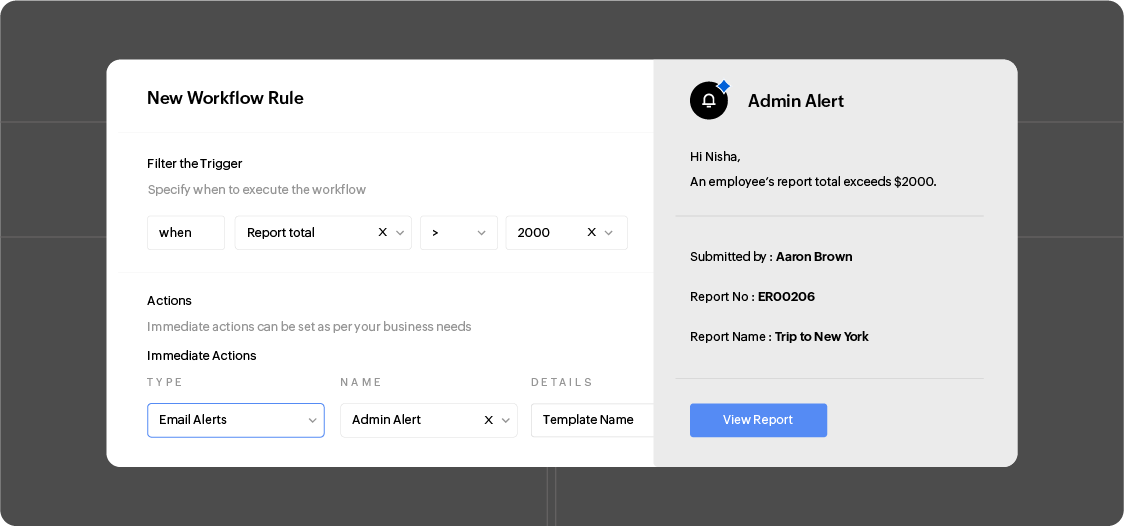1124x526 pixels.
Task: Click blue diamond badge on bell icon
Action: coord(724,86)
